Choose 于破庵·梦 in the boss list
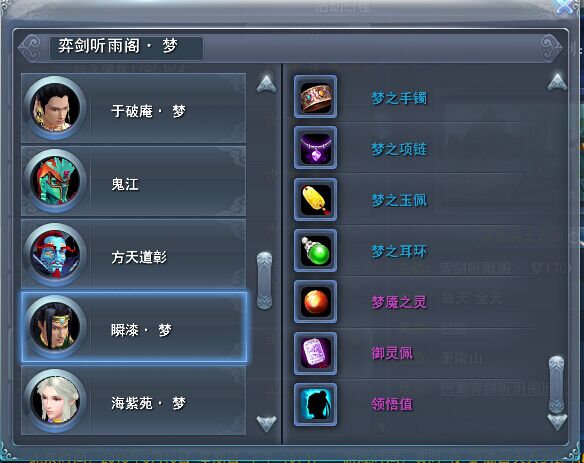Viewport: 584px width, 463px height. tap(133, 108)
